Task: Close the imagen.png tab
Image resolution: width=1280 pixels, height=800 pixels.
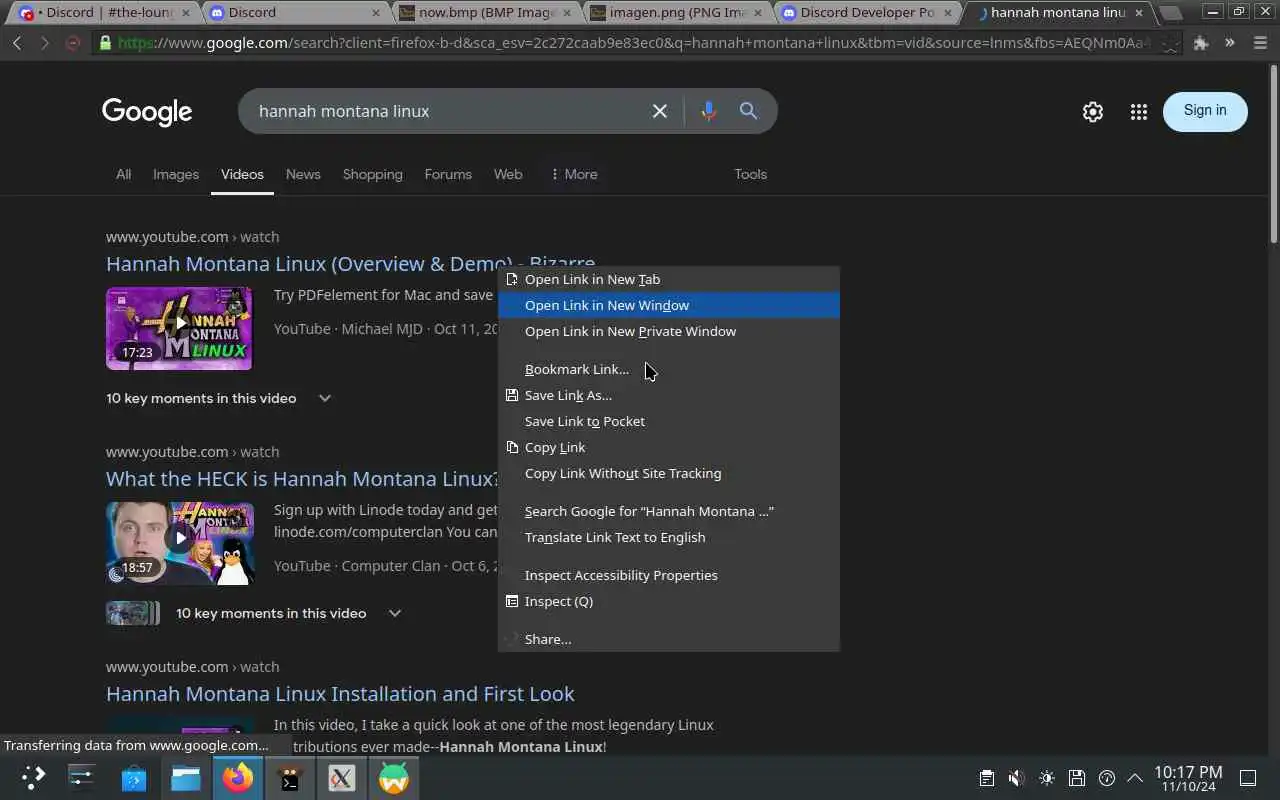Action: (x=758, y=13)
